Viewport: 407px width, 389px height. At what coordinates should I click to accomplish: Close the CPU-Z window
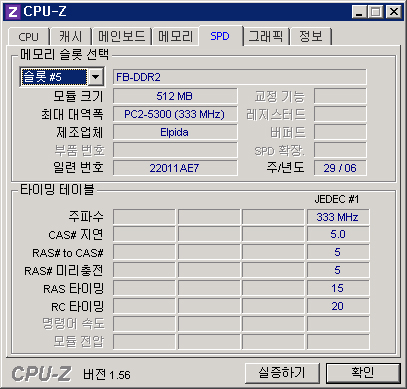(x=394, y=12)
